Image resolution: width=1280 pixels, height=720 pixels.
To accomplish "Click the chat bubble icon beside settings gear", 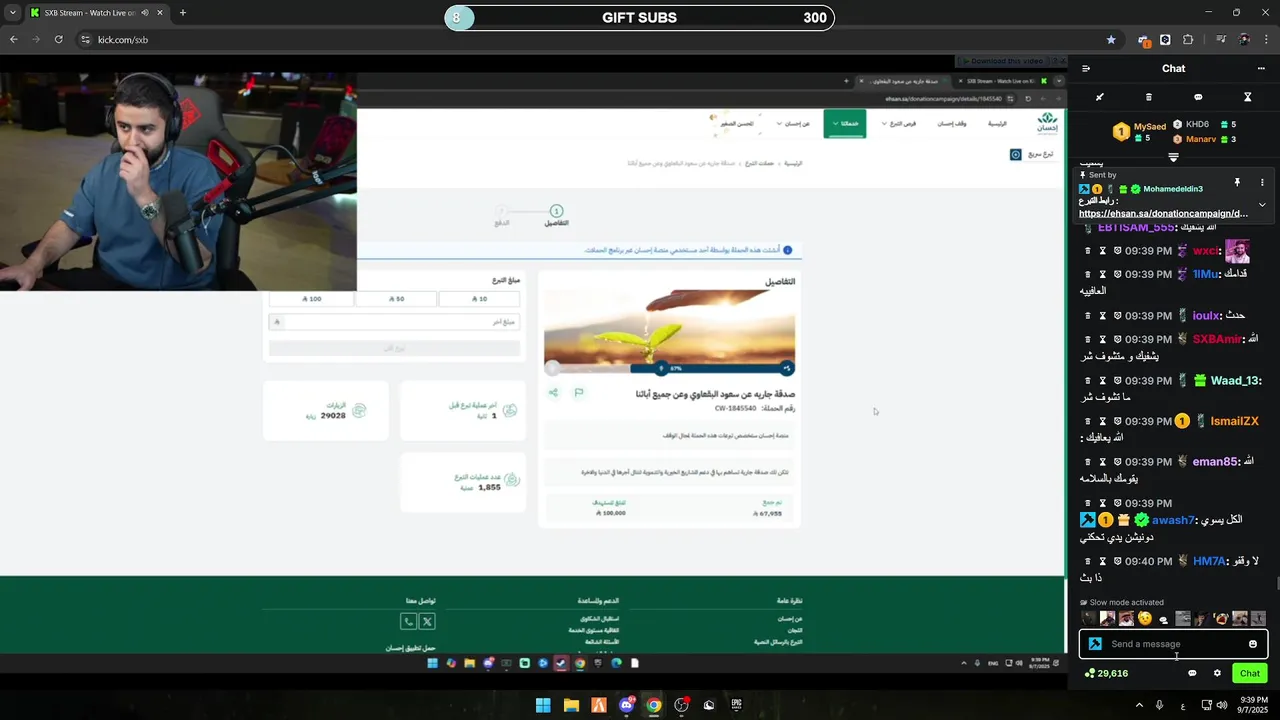I will [x=1192, y=674].
